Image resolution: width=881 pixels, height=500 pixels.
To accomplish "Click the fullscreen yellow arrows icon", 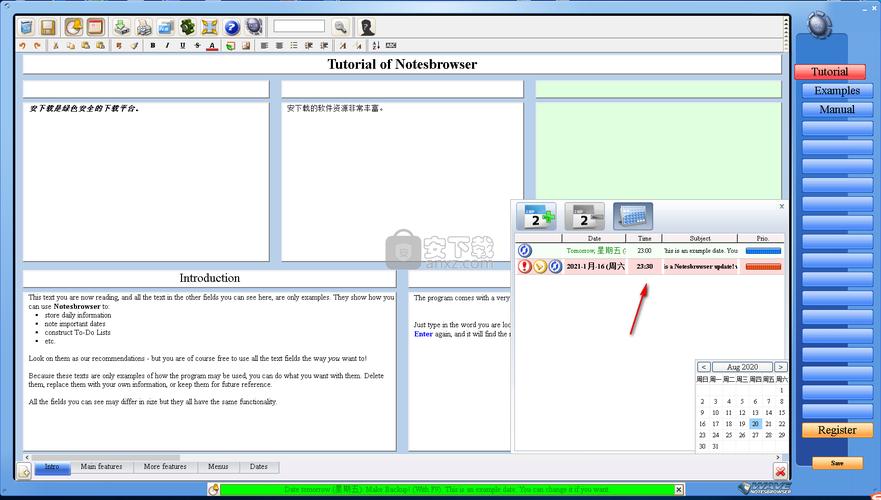I will click(210, 27).
